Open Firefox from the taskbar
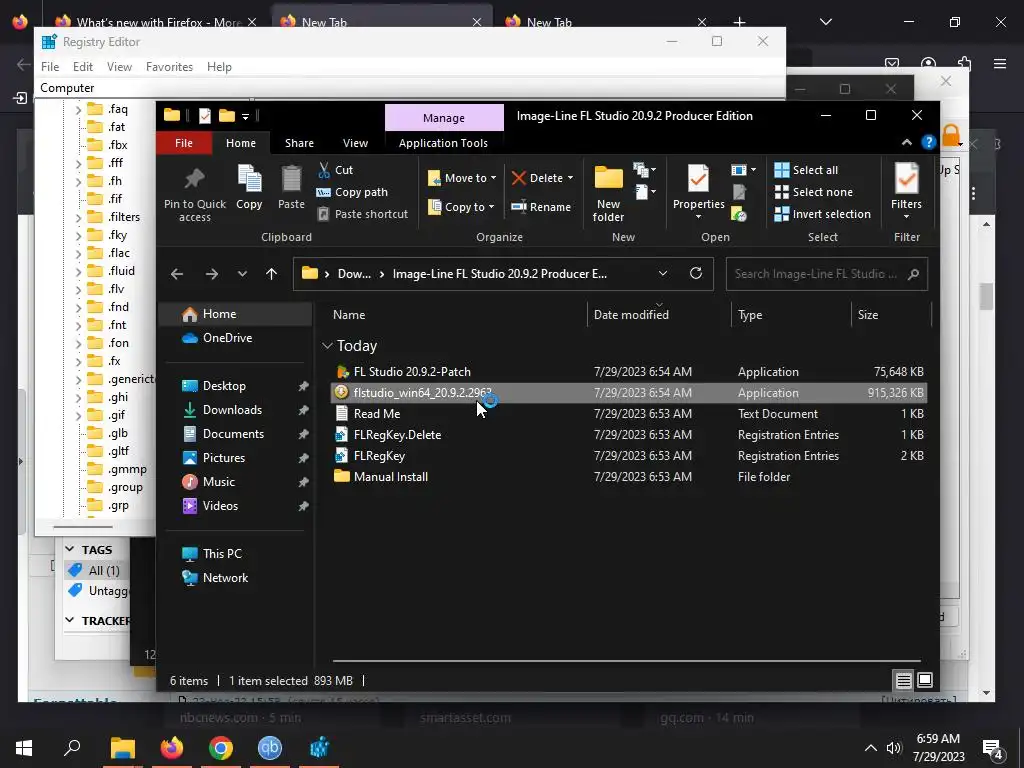The height and width of the screenshot is (768, 1024). tap(172, 748)
